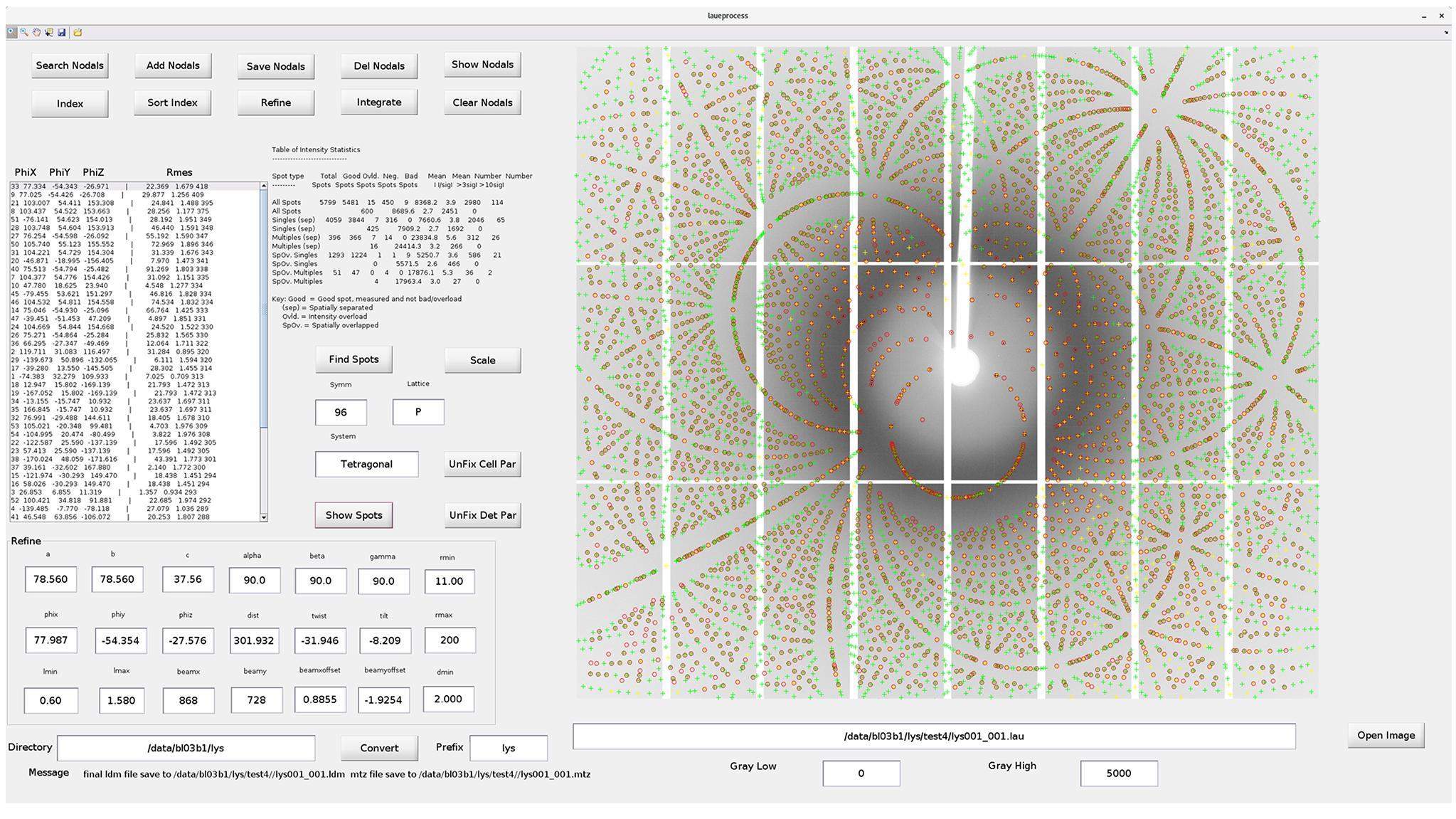Click the Directory path field
Screen dimensions: 1456x819
coord(186,748)
